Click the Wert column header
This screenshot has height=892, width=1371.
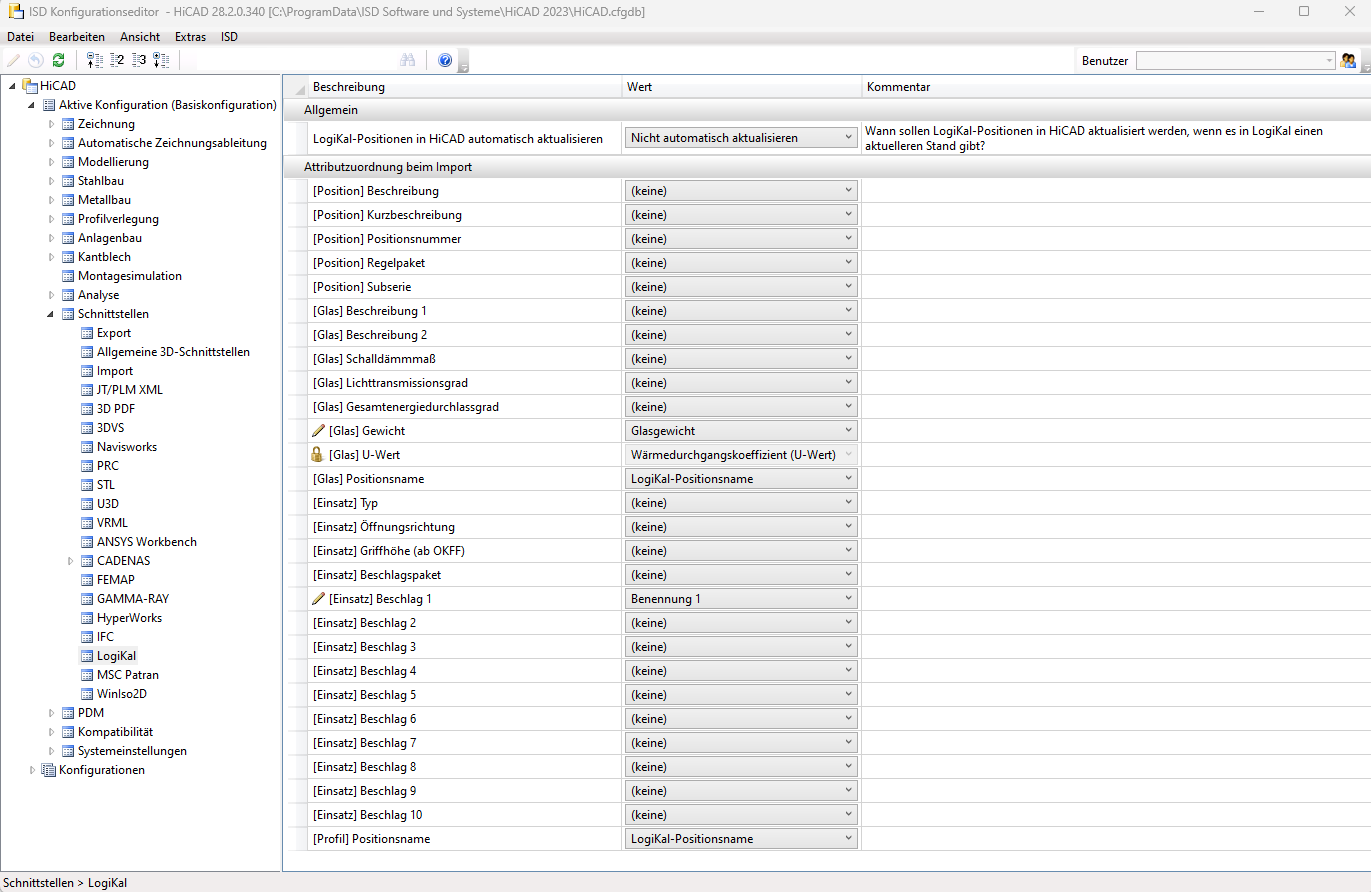click(741, 87)
